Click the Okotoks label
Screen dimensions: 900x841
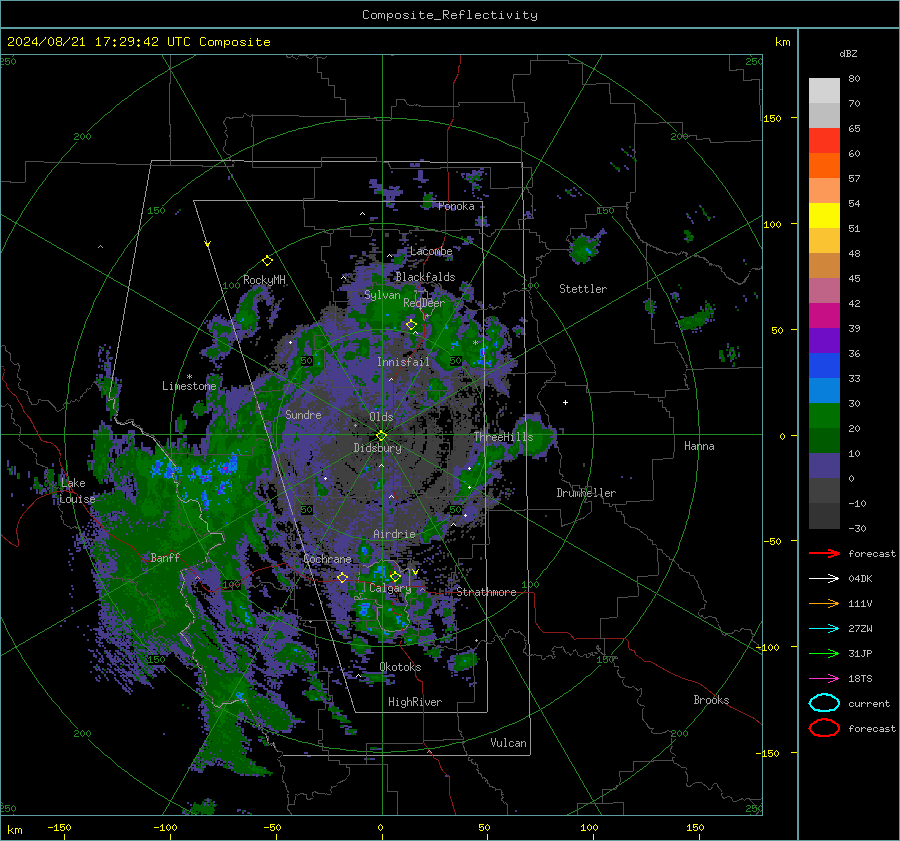click(x=400, y=667)
